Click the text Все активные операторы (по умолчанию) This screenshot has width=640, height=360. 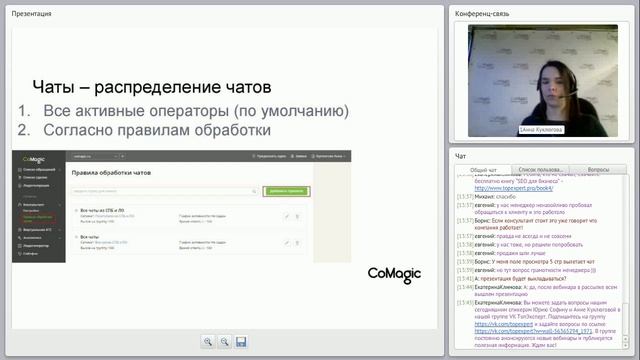196,111
